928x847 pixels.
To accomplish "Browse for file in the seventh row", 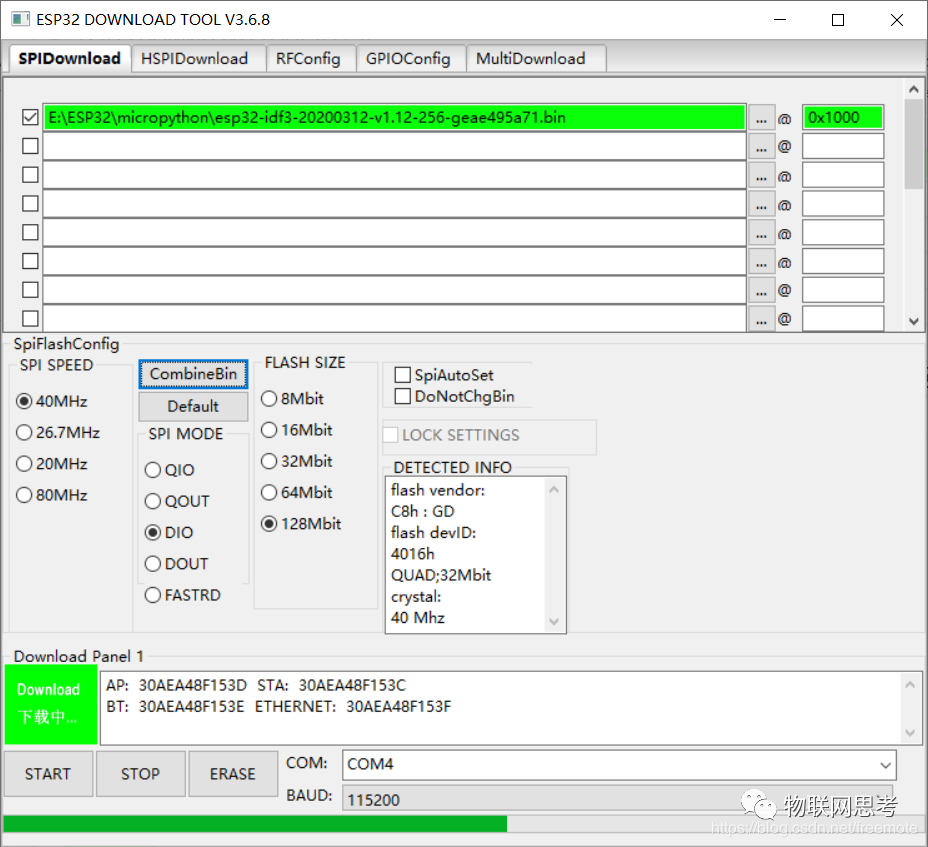I will [x=761, y=290].
